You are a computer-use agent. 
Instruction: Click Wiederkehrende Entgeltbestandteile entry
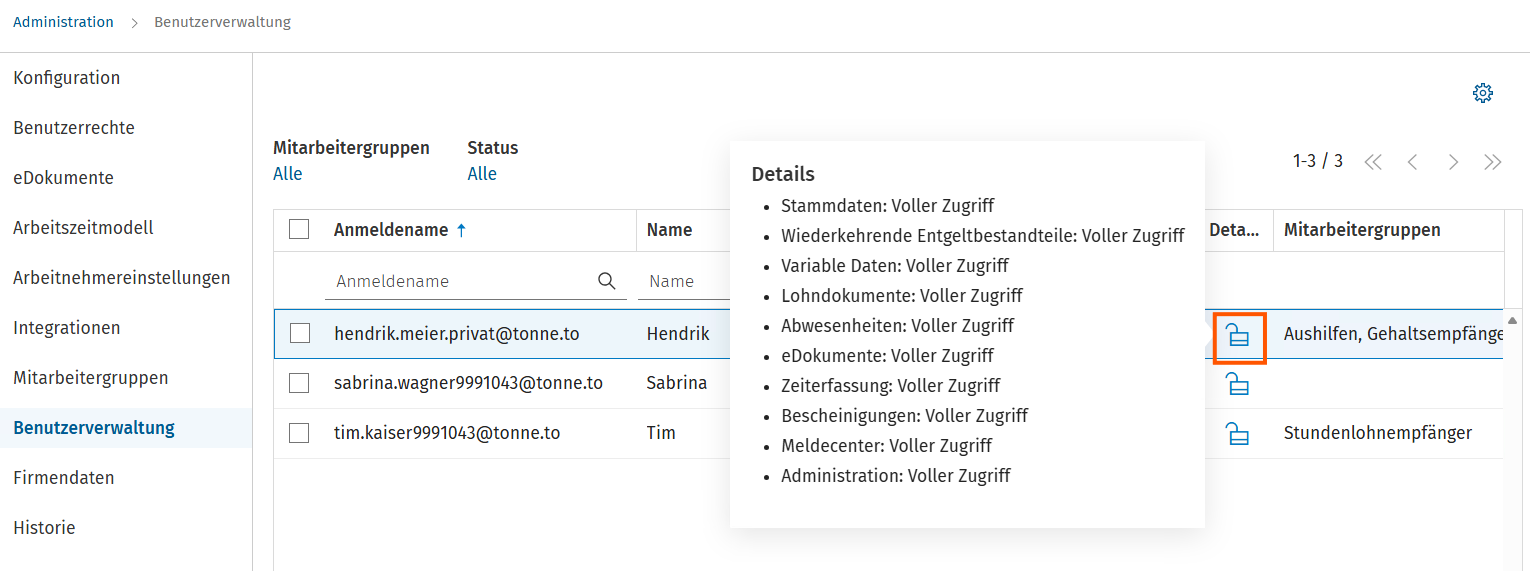(x=983, y=236)
